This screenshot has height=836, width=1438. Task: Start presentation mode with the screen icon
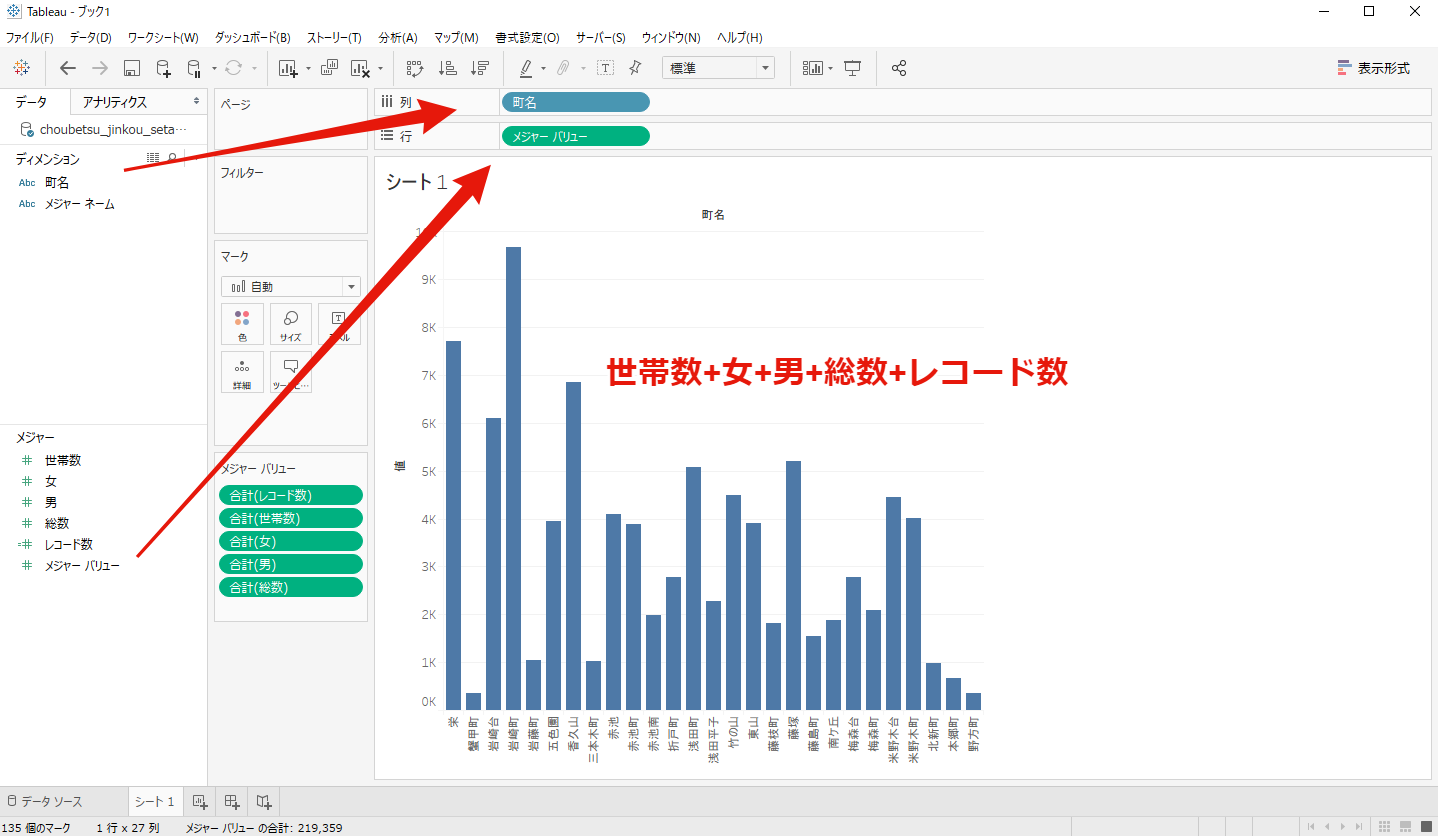(852, 68)
